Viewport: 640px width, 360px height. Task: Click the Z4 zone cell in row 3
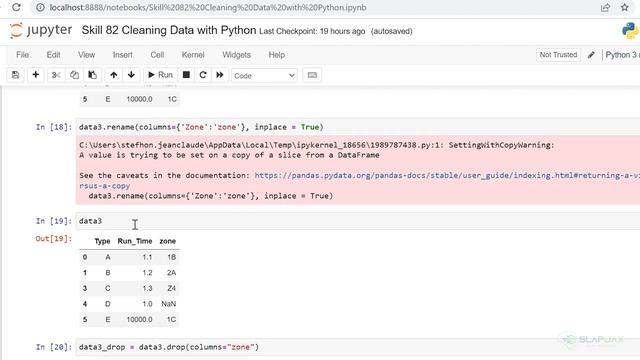[171, 288]
